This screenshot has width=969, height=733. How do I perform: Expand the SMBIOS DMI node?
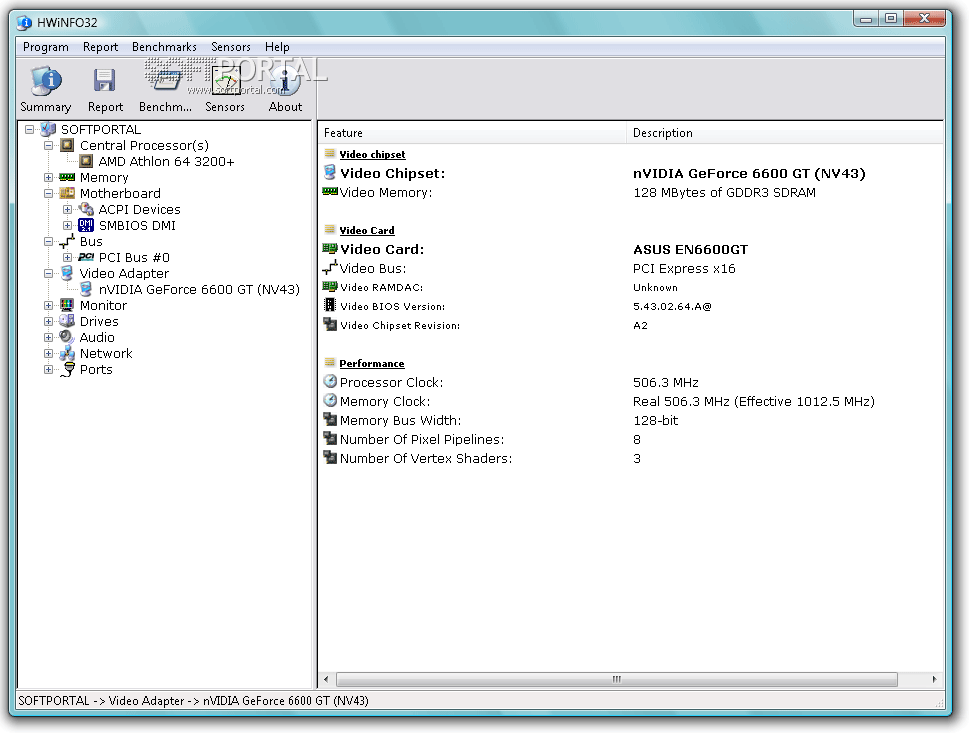click(x=67, y=226)
